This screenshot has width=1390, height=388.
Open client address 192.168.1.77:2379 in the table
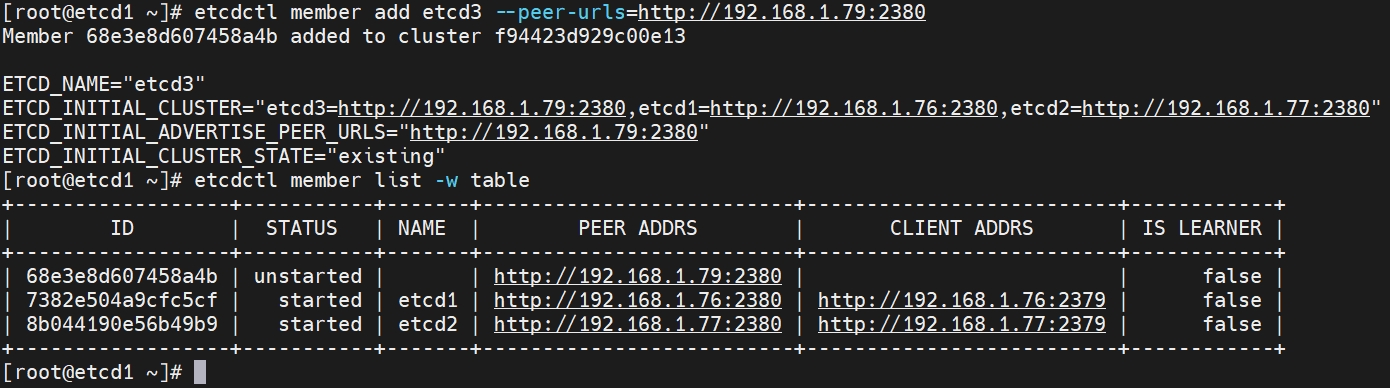[962, 324]
